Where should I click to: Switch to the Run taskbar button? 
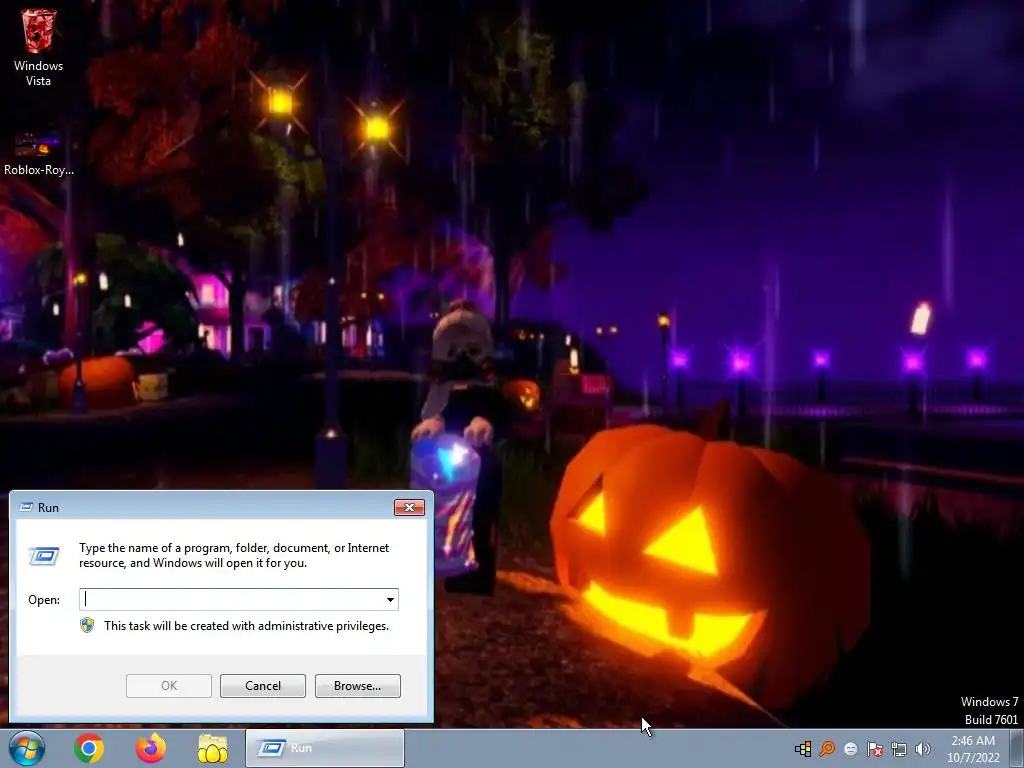(x=325, y=748)
